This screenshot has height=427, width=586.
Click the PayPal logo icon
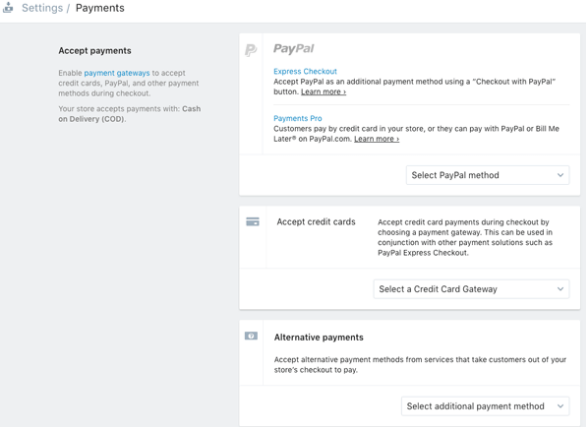[x=251, y=50]
